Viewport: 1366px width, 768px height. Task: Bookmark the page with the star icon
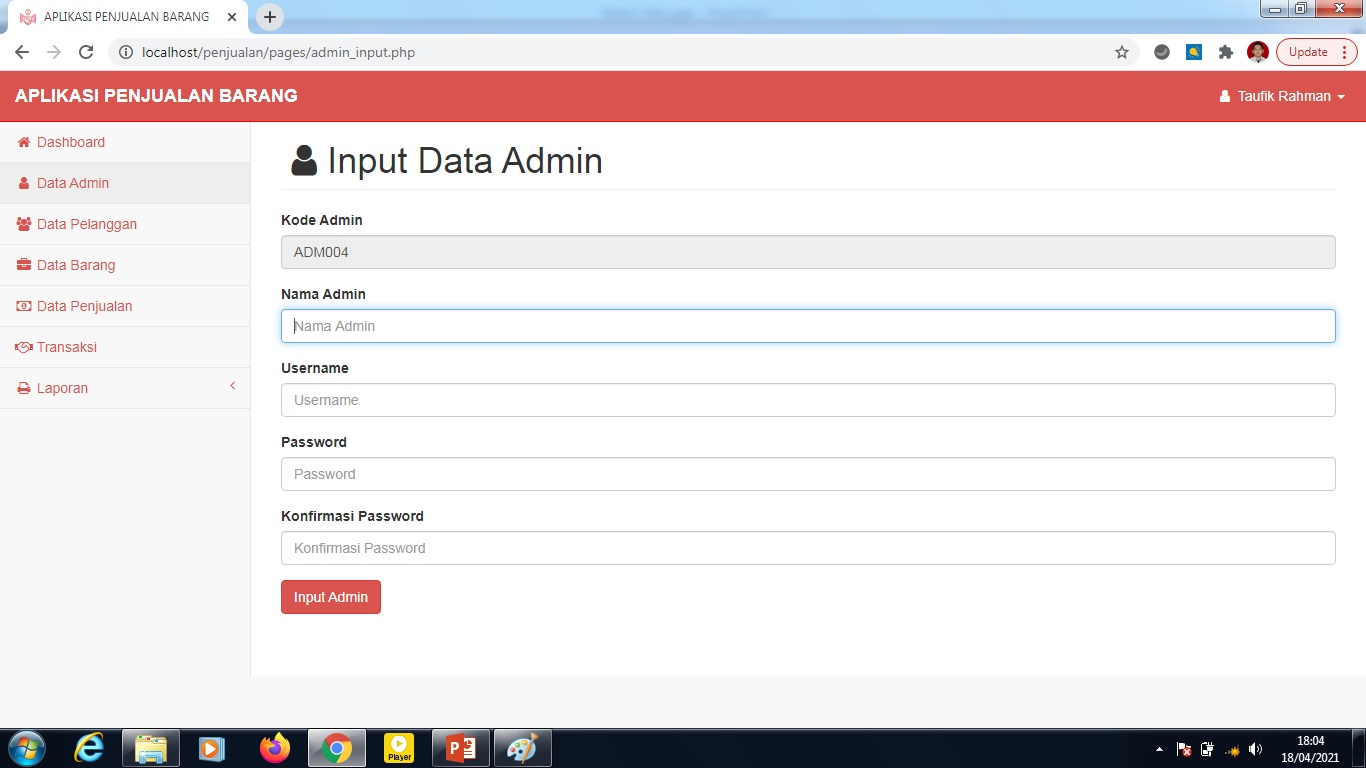click(x=1122, y=51)
